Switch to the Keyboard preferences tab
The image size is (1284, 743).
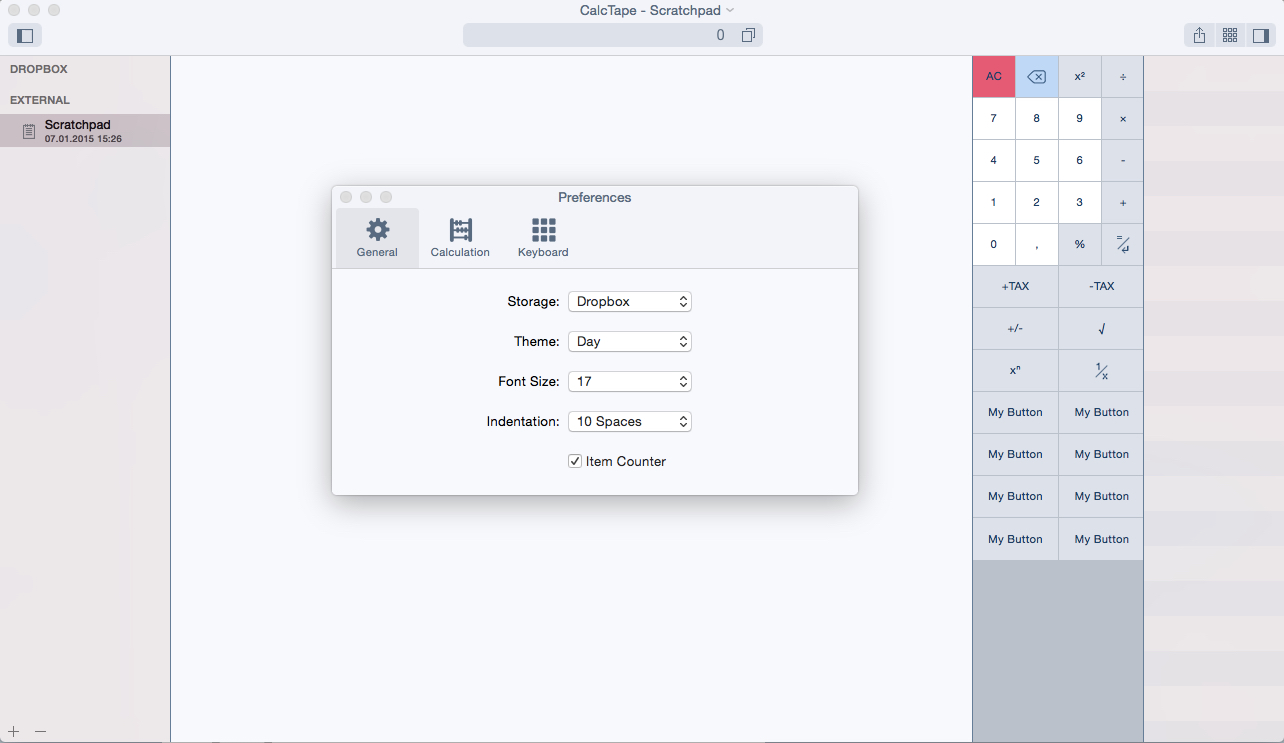pos(543,238)
